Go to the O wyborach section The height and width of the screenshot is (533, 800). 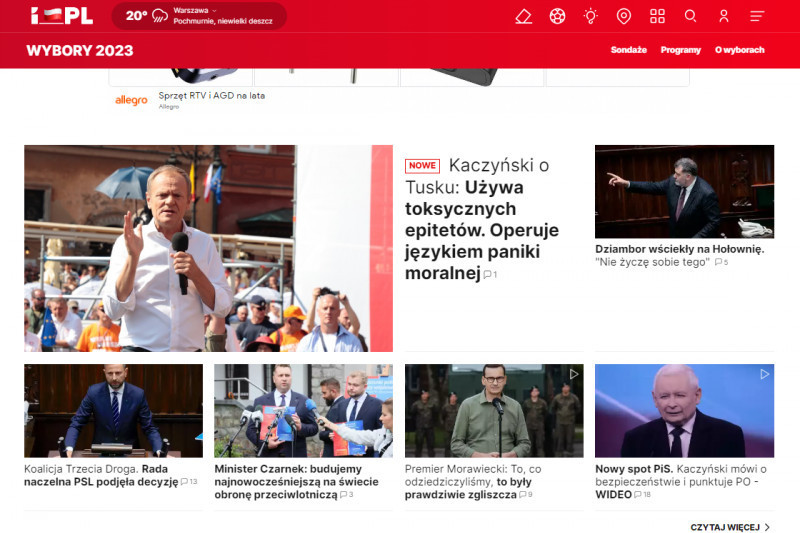(x=739, y=50)
